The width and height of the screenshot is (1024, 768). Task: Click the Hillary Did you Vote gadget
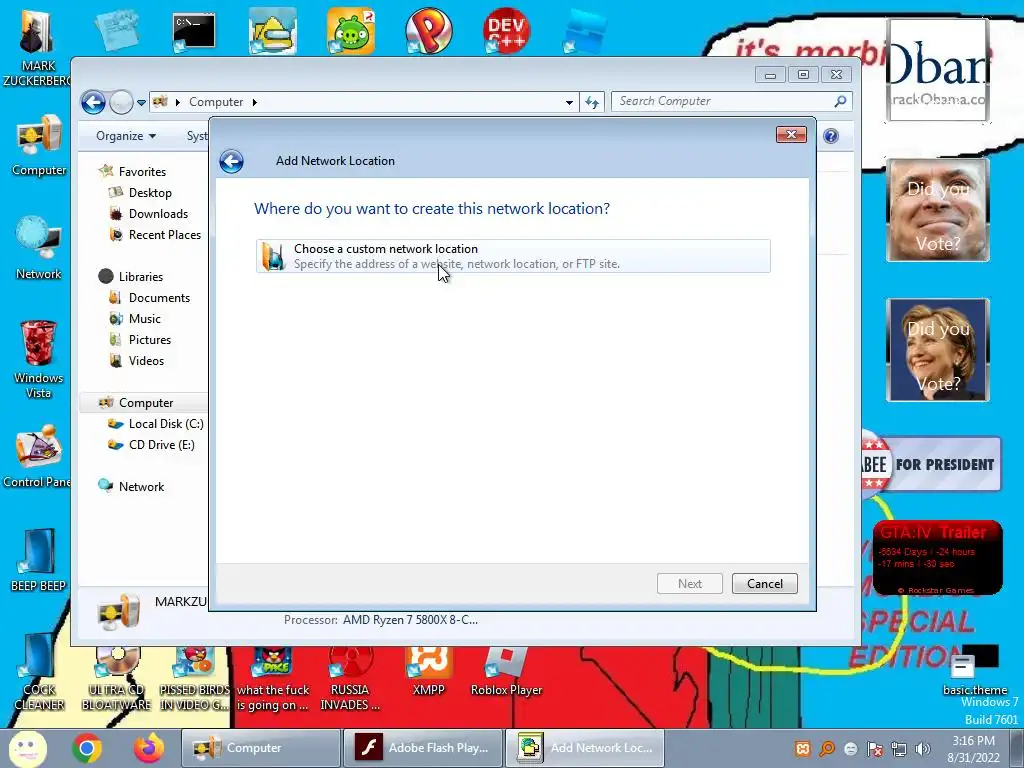pyautogui.click(x=938, y=350)
